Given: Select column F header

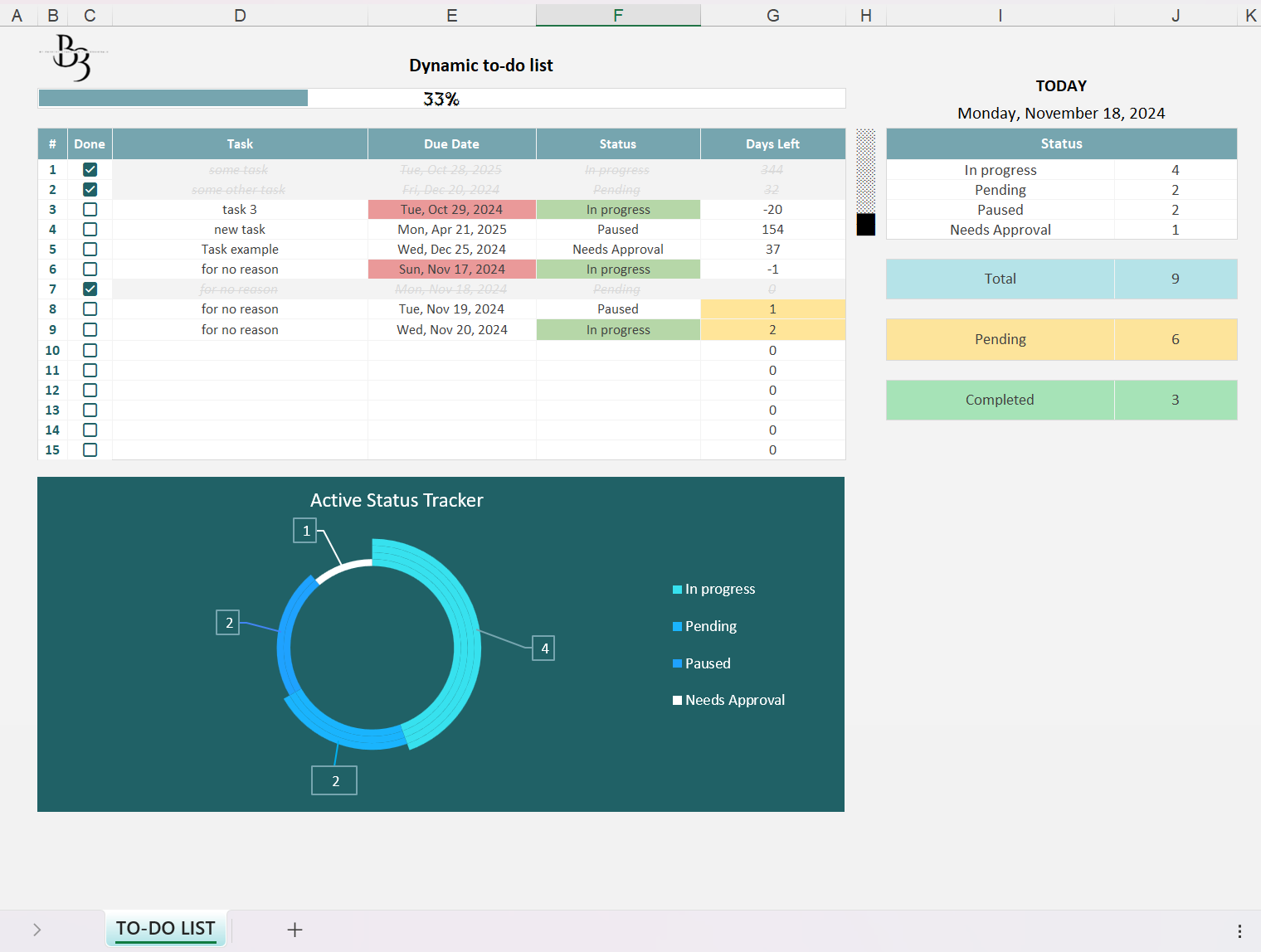Looking at the screenshot, I should (618, 15).
